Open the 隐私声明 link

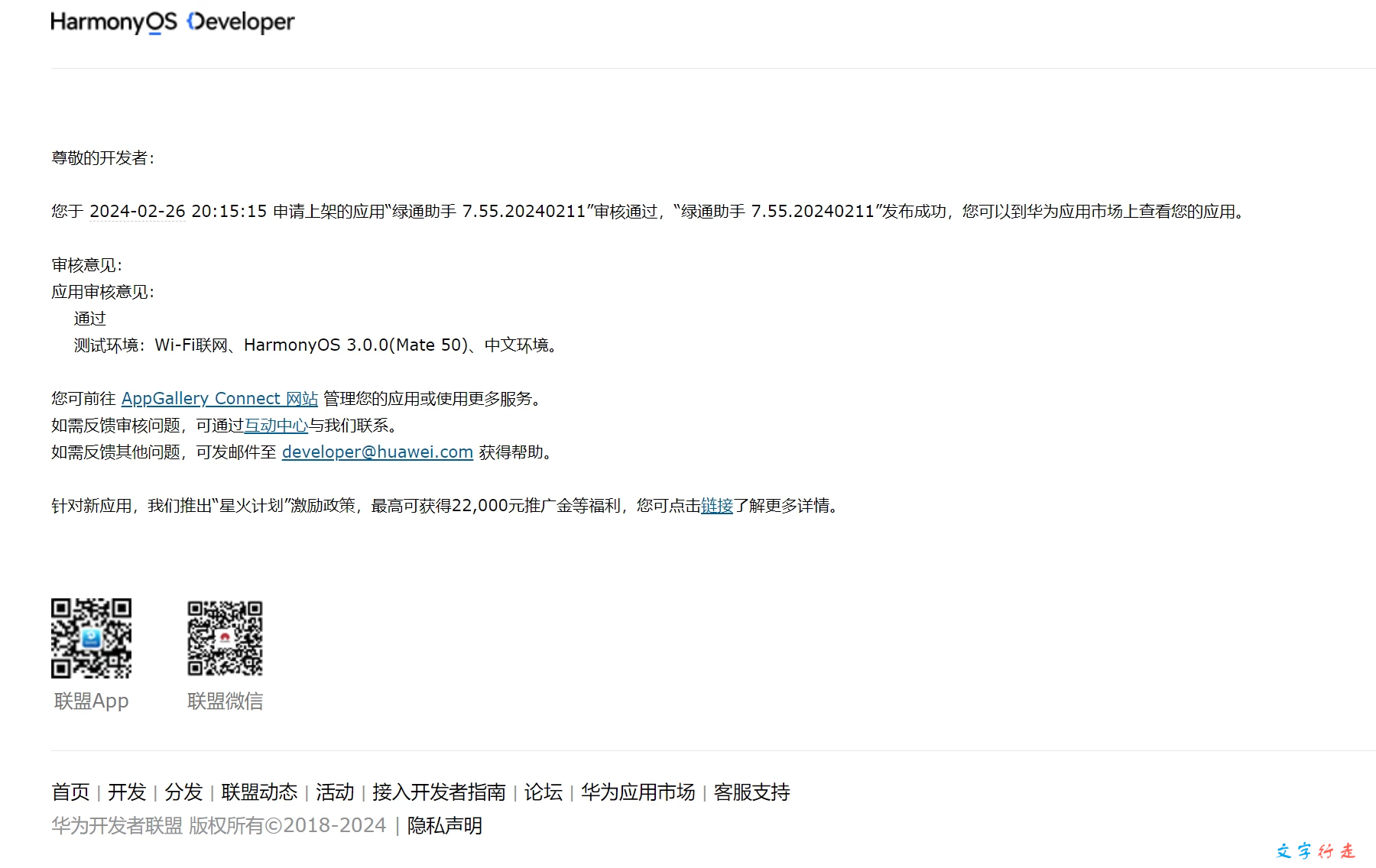[445, 825]
